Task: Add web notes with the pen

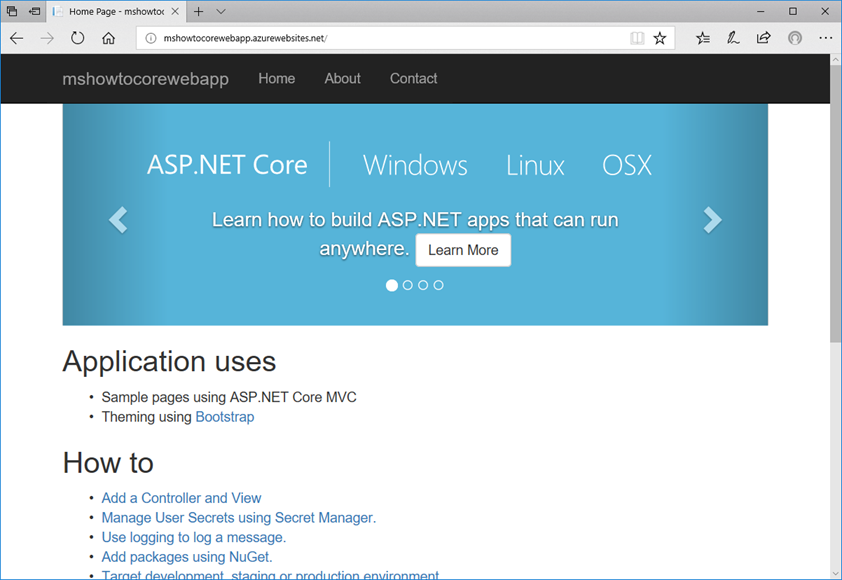Action: [x=733, y=38]
